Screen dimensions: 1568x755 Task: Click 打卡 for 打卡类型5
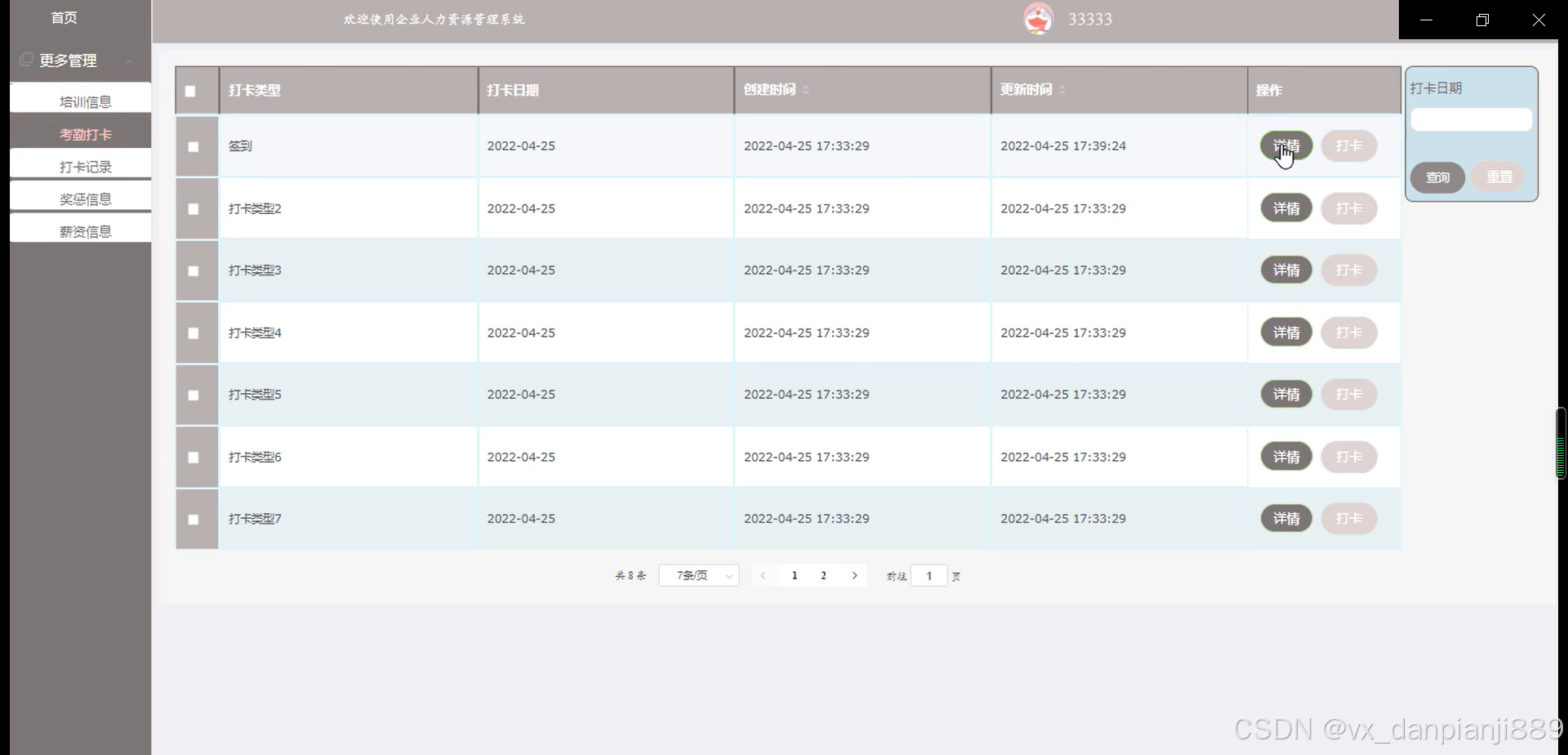coord(1348,395)
